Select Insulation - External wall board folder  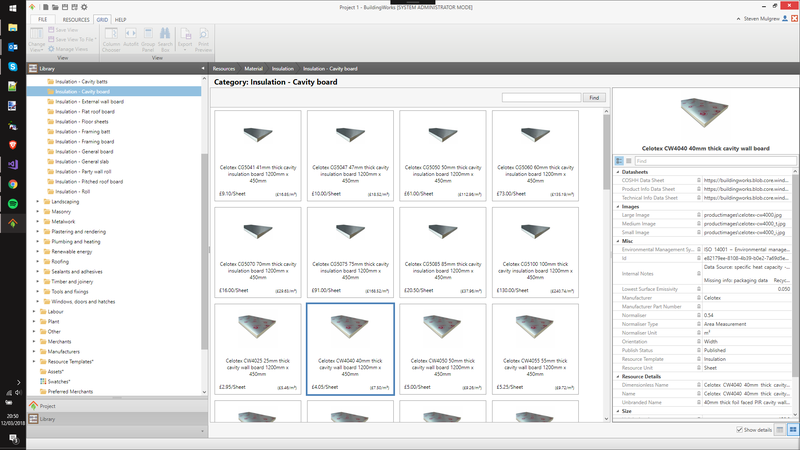pyautogui.click(x=89, y=102)
